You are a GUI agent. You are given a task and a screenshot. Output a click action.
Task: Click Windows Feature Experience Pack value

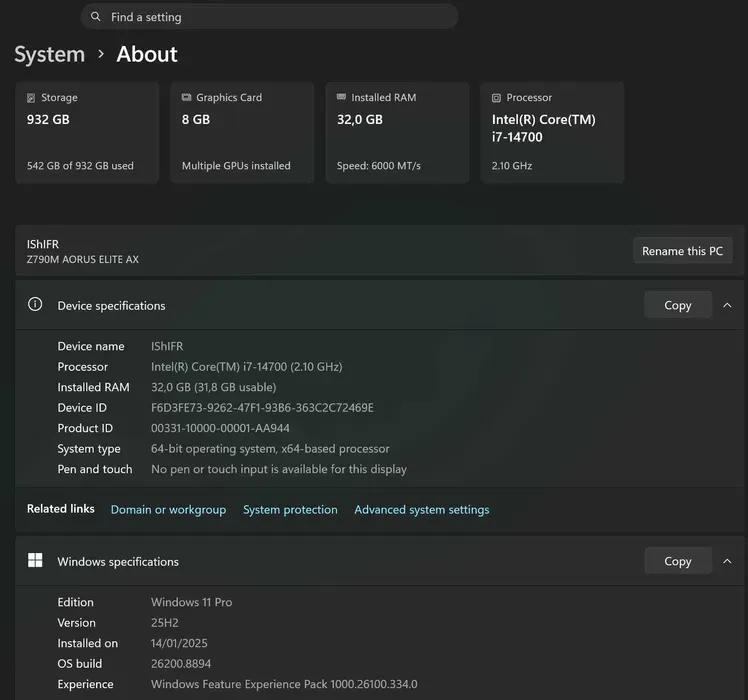click(x=284, y=684)
